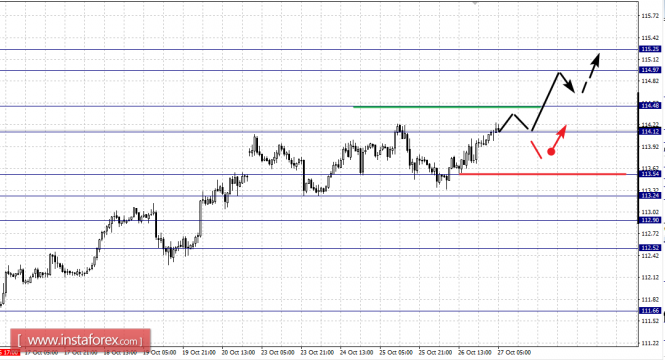Select the 23 Oct 05:00 time label

(277, 352)
